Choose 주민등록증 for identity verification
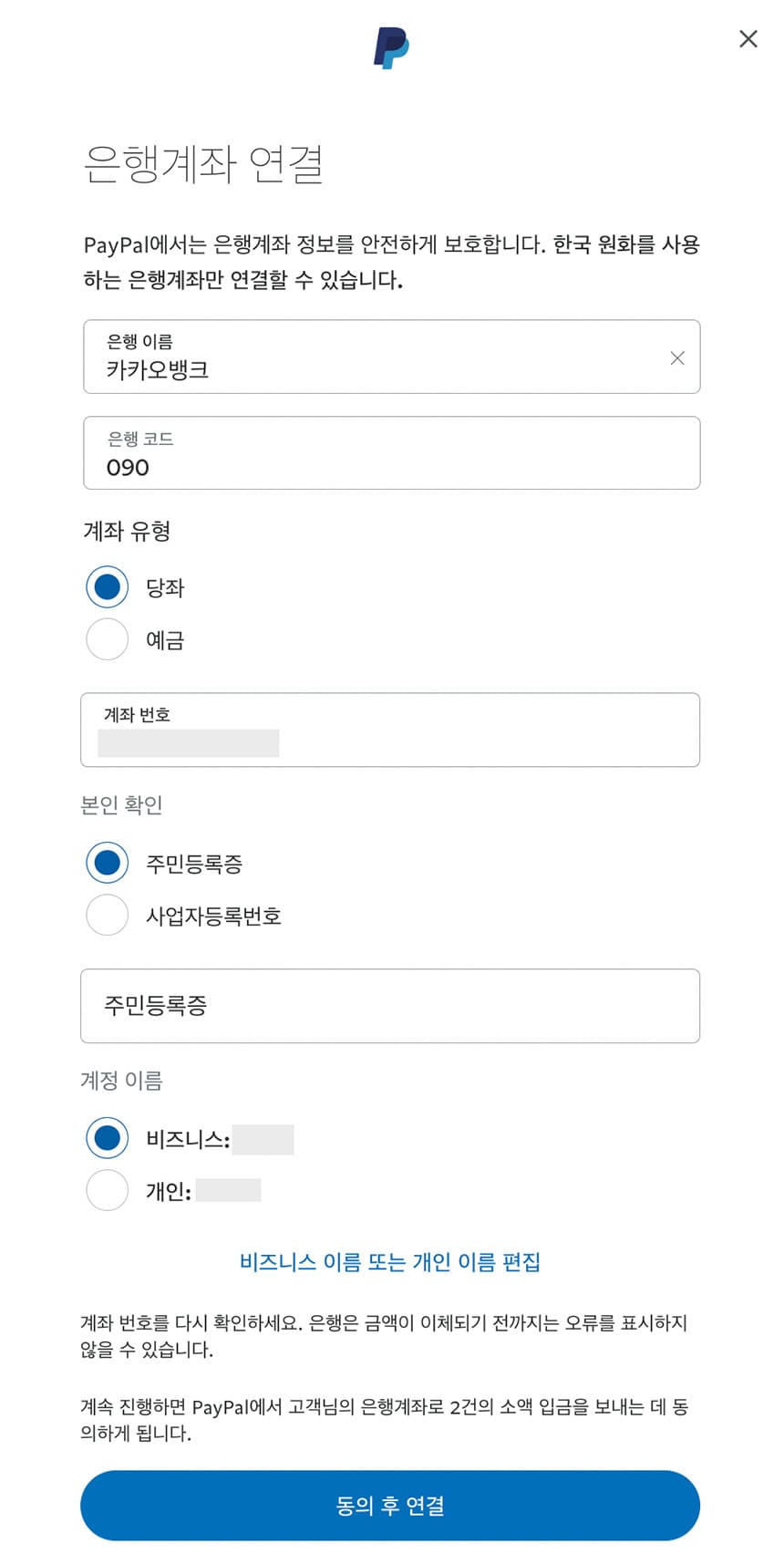 (107, 863)
